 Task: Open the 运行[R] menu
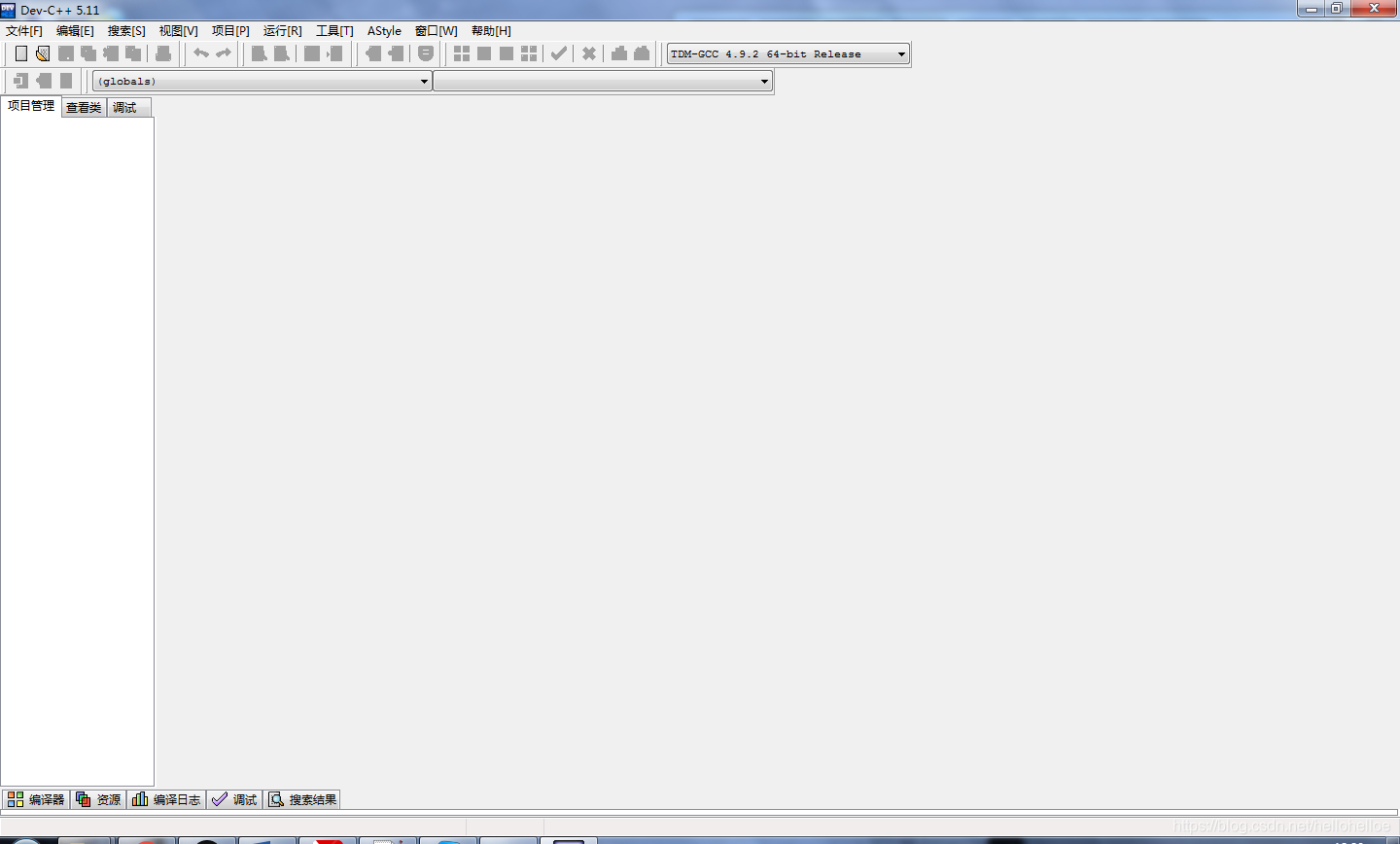pyautogui.click(x=283, y=31)
